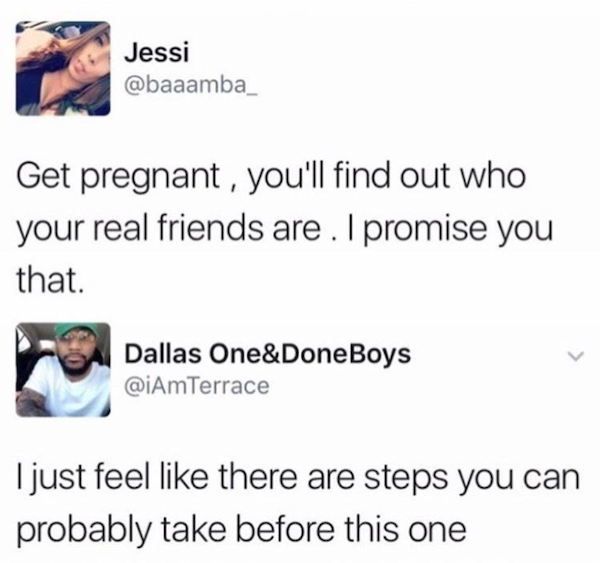
Task: Open Dallas One&DoneBoys profile picture
Action: pos(63,370)
